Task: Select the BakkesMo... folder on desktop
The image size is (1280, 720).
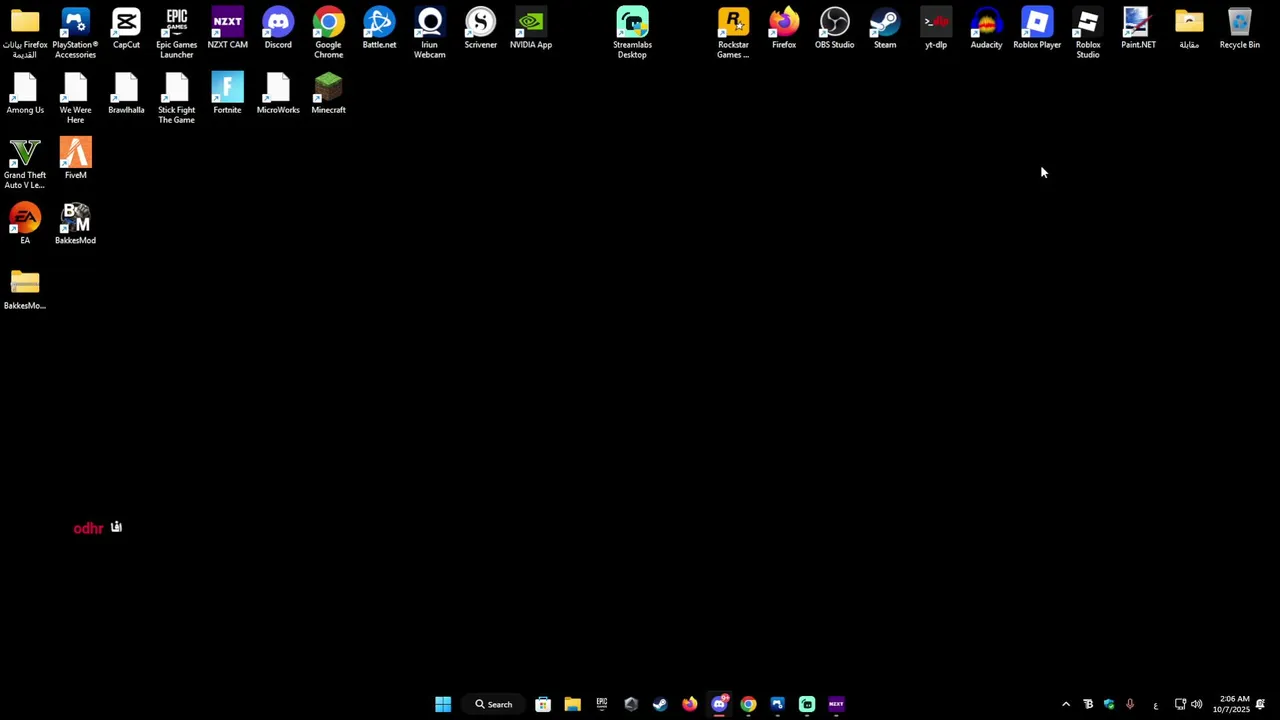Action: (25, 289)
